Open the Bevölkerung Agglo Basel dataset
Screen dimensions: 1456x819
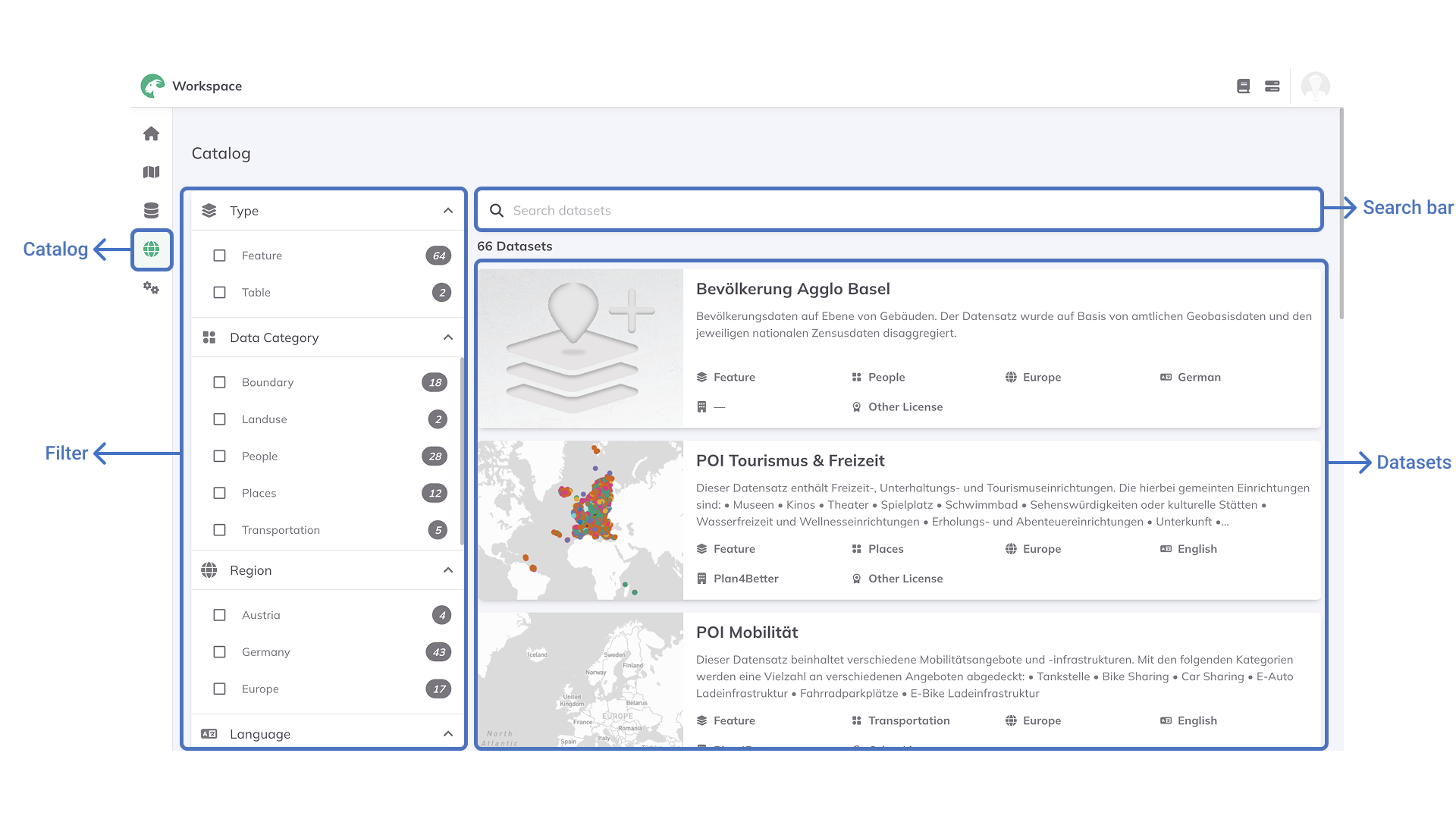(793, 289)
